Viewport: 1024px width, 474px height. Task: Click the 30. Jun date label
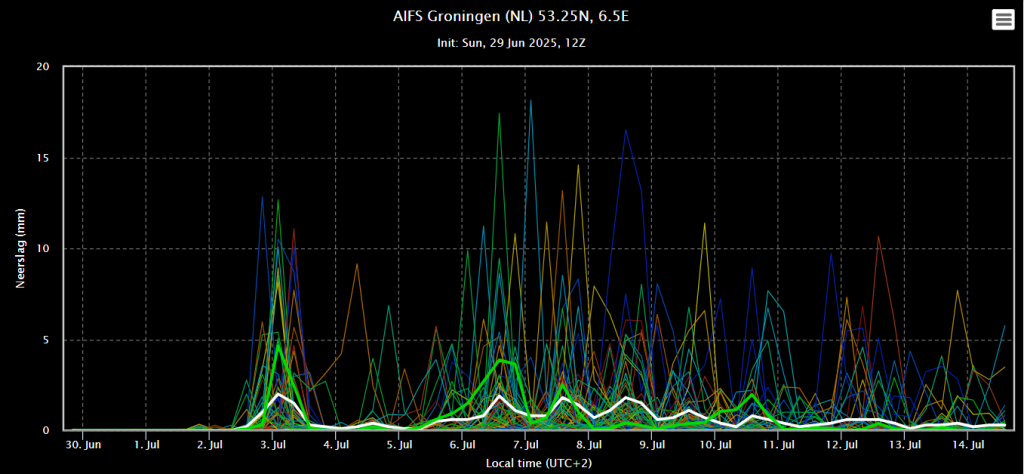tap(83, 445)
